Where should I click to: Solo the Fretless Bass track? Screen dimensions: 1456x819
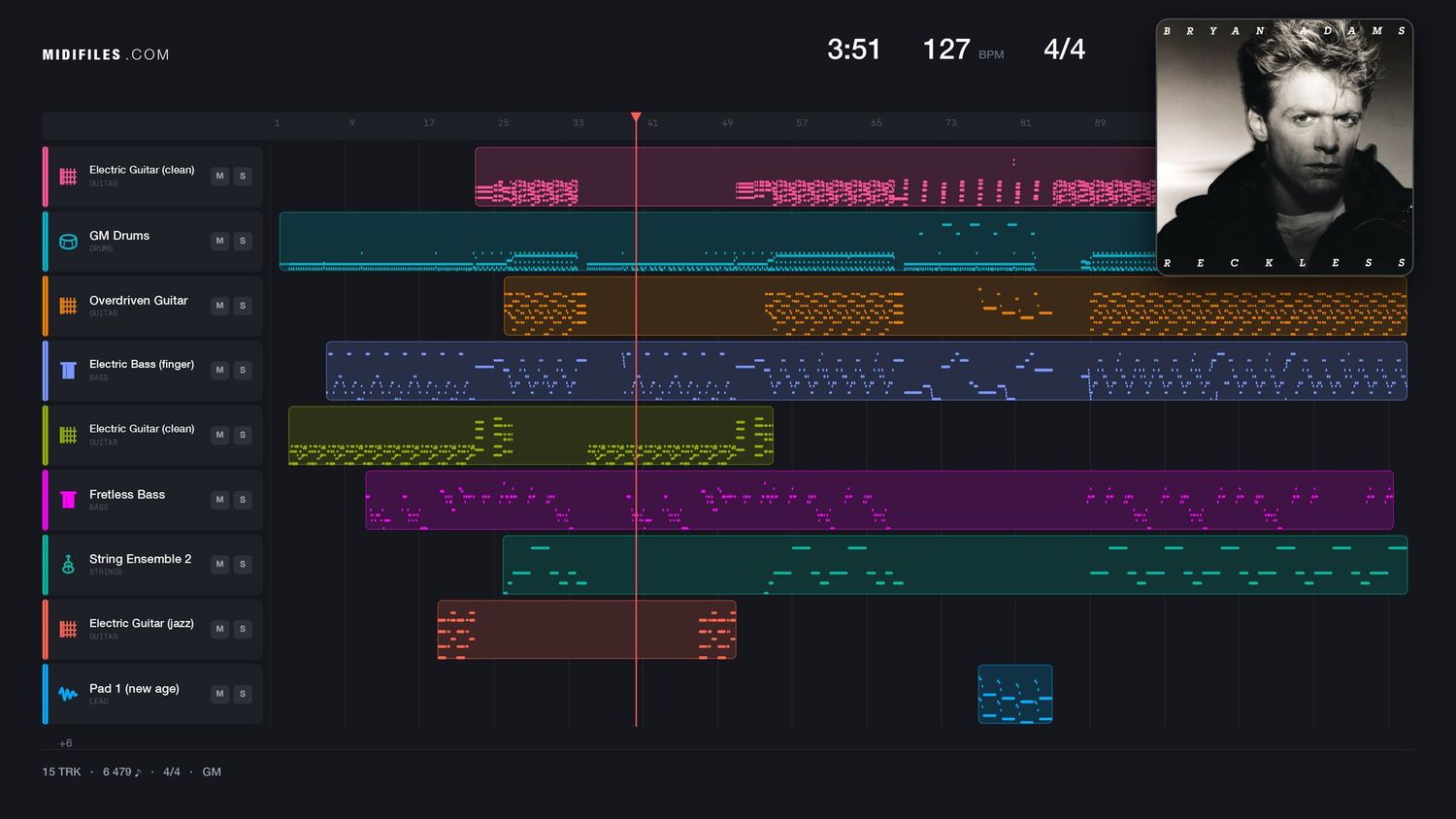tap(243, 500)
